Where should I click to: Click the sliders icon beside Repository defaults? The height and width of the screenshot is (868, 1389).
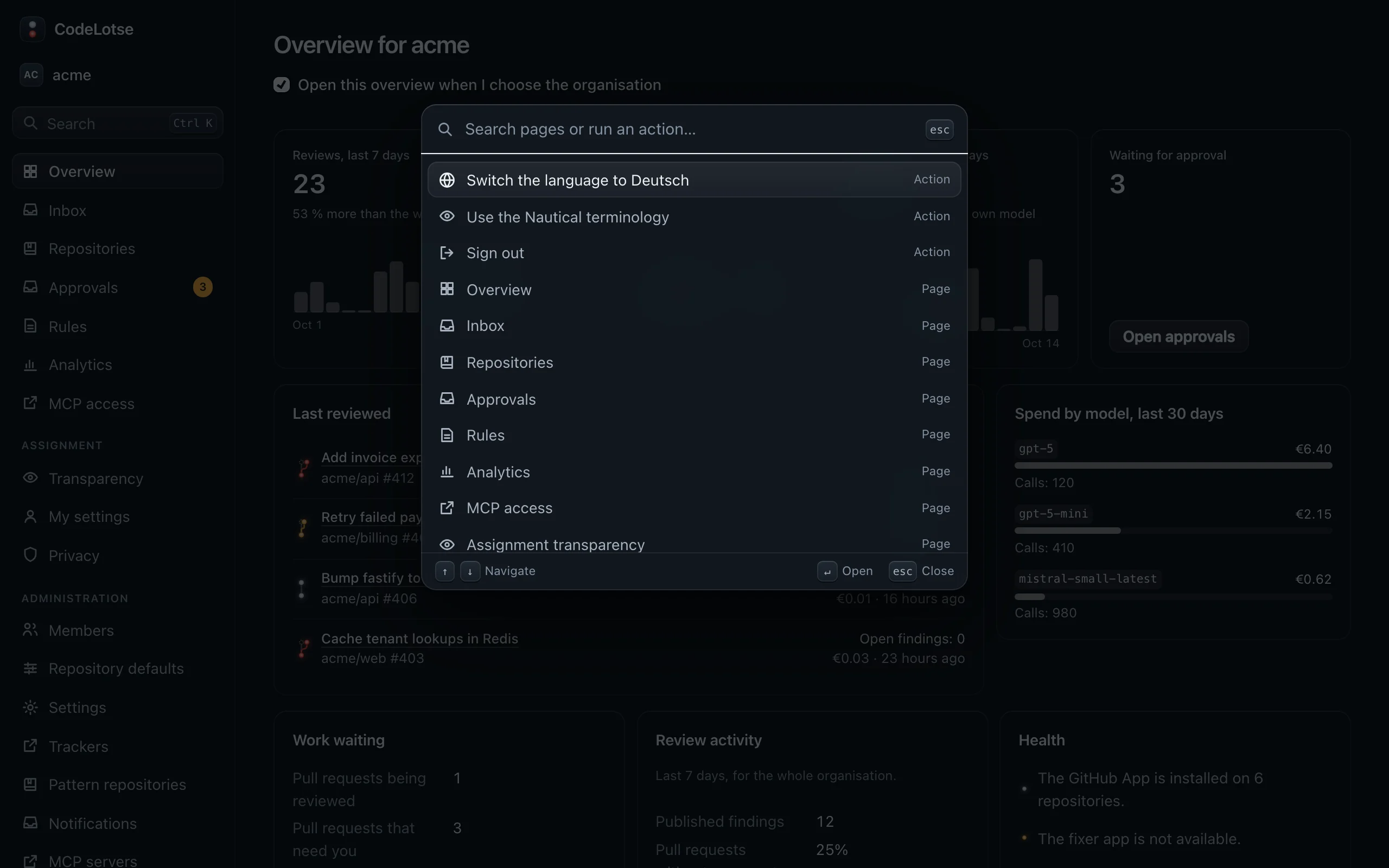coord(30,668)
